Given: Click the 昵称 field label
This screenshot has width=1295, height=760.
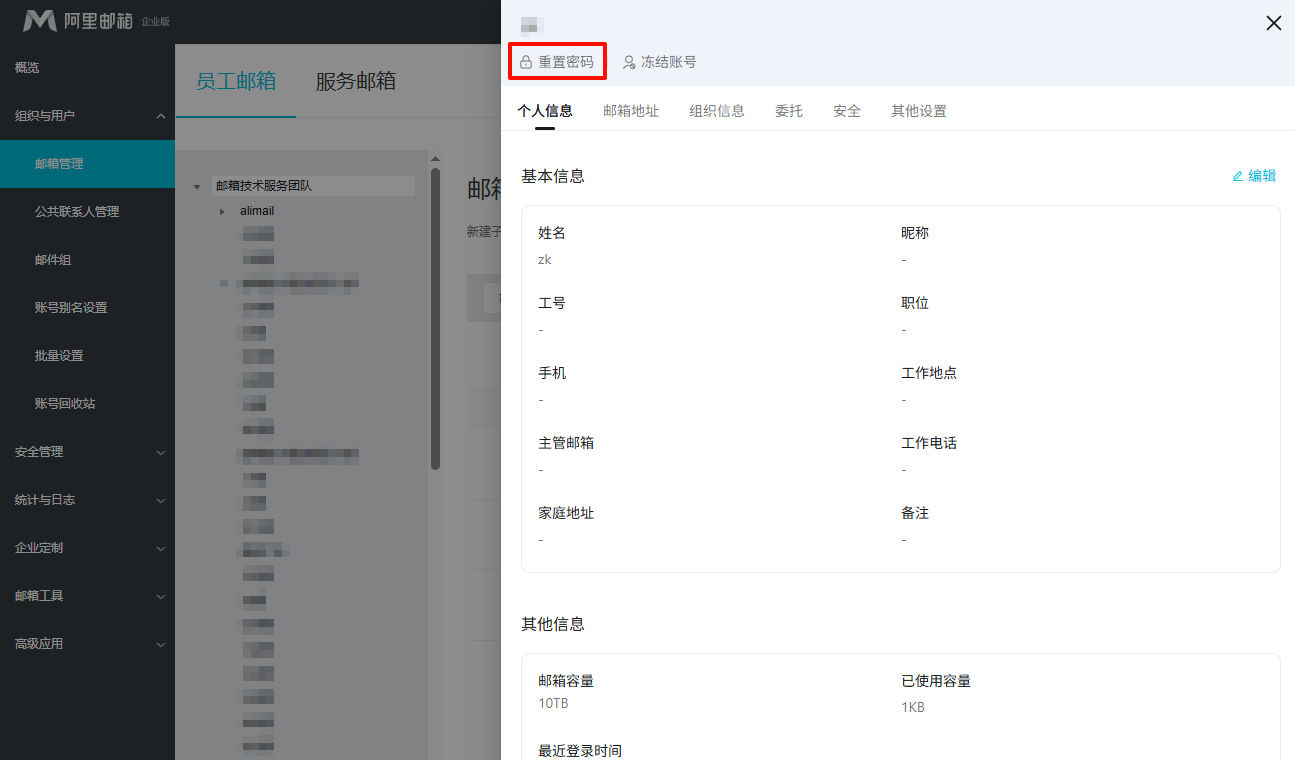Looking at the screenshot, I should (915, 233).
